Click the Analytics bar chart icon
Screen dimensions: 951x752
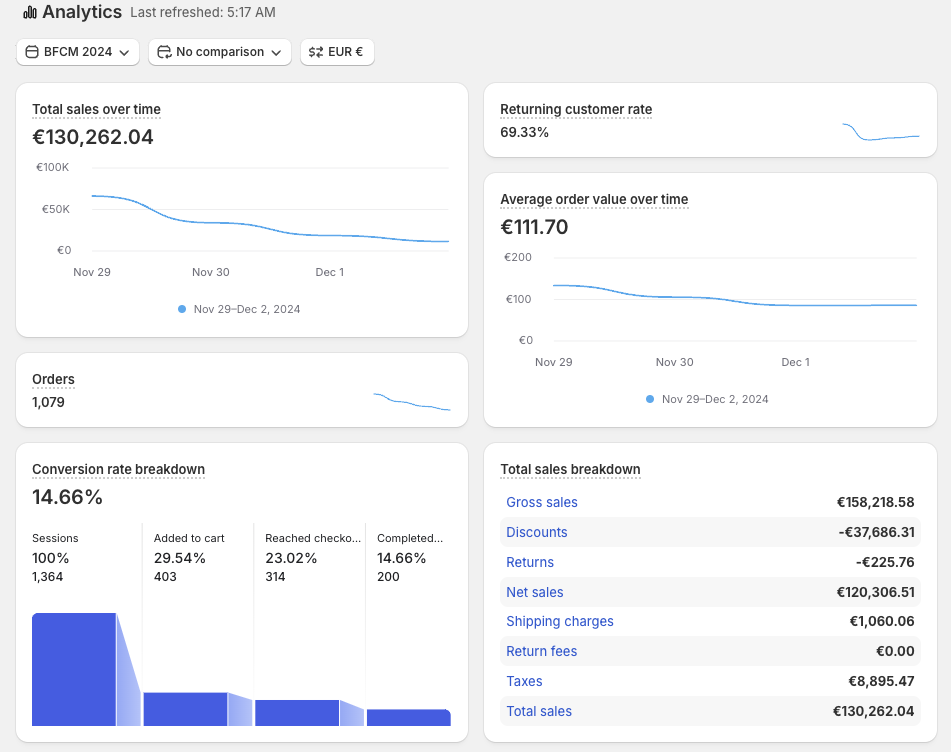pos(30,12)
